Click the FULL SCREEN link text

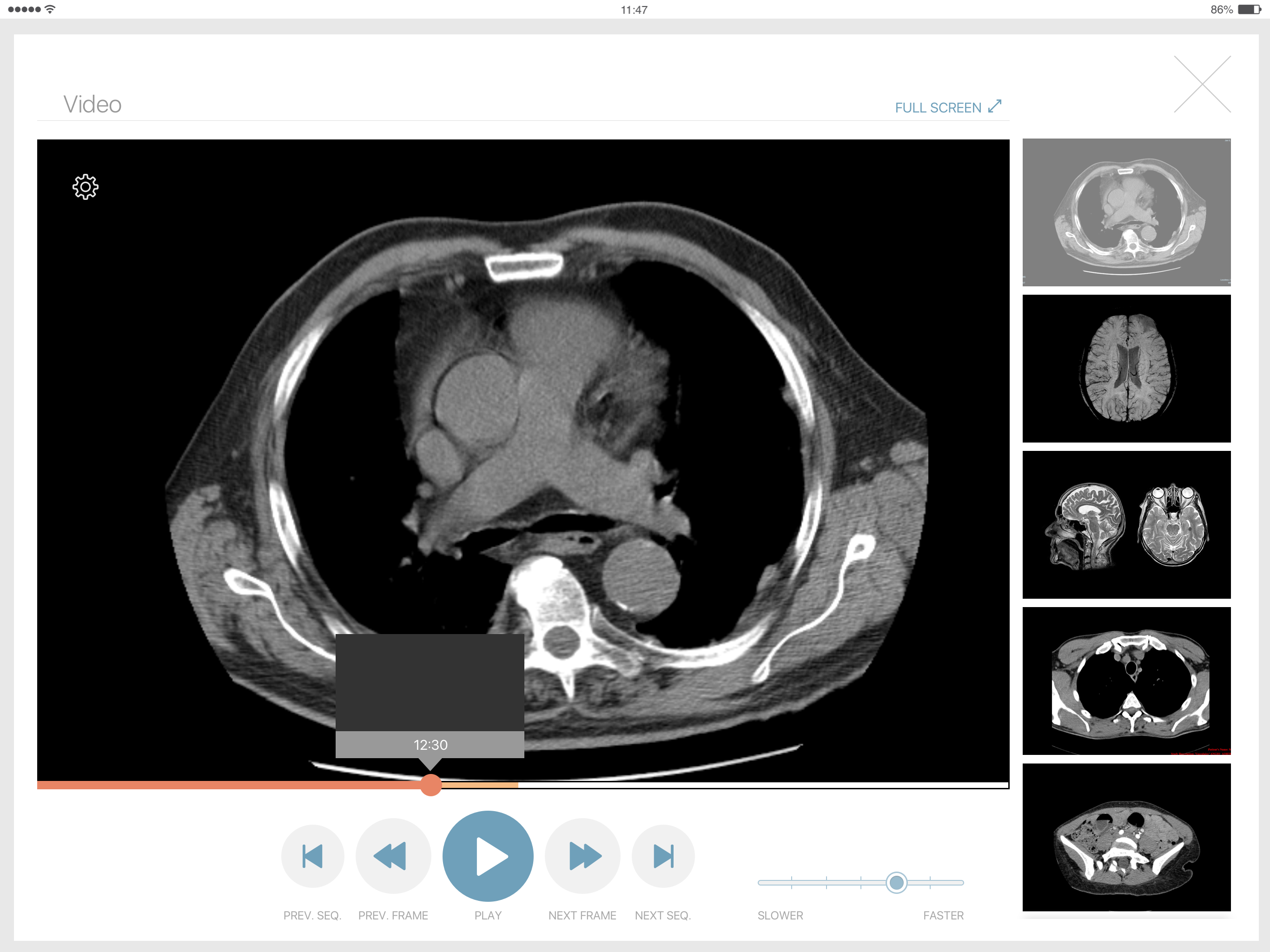point(938,108)
